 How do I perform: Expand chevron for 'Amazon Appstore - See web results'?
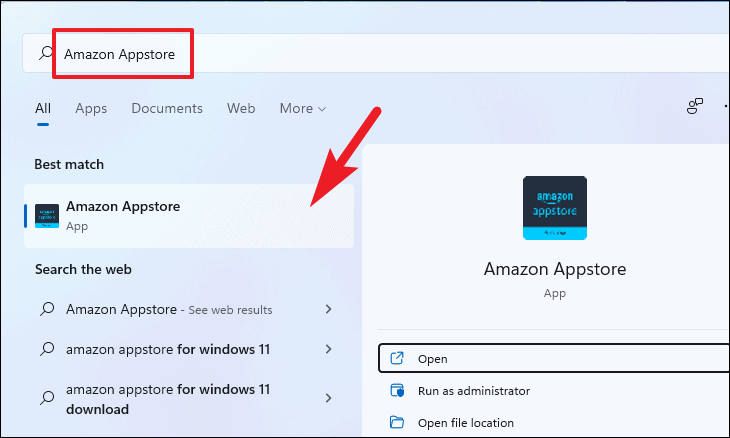tap(329, 309)
